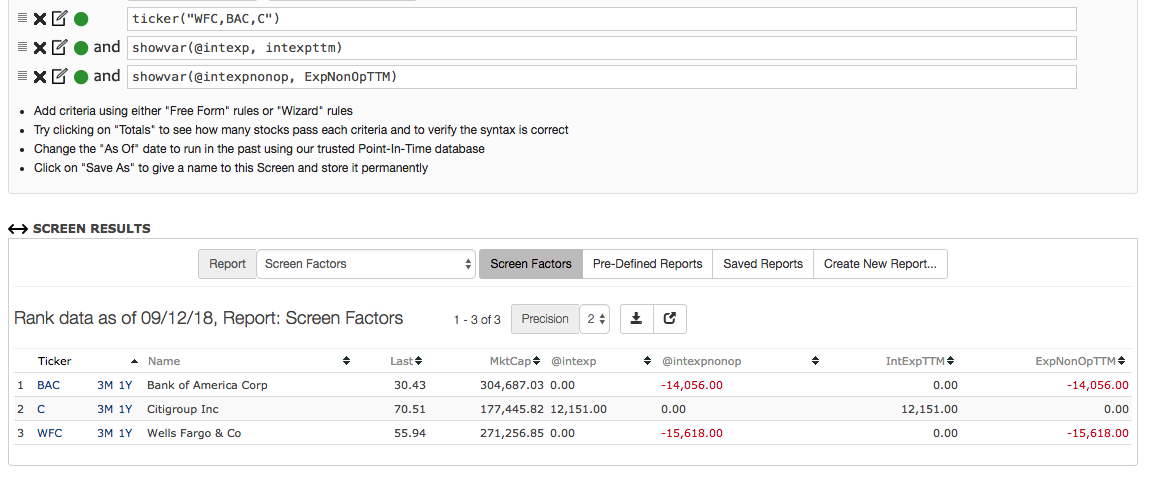Toggle the green status dot of the ticker rule
Image resolution: width=1152 pixels, height=483 pixels.
click(x=81, y=19)
